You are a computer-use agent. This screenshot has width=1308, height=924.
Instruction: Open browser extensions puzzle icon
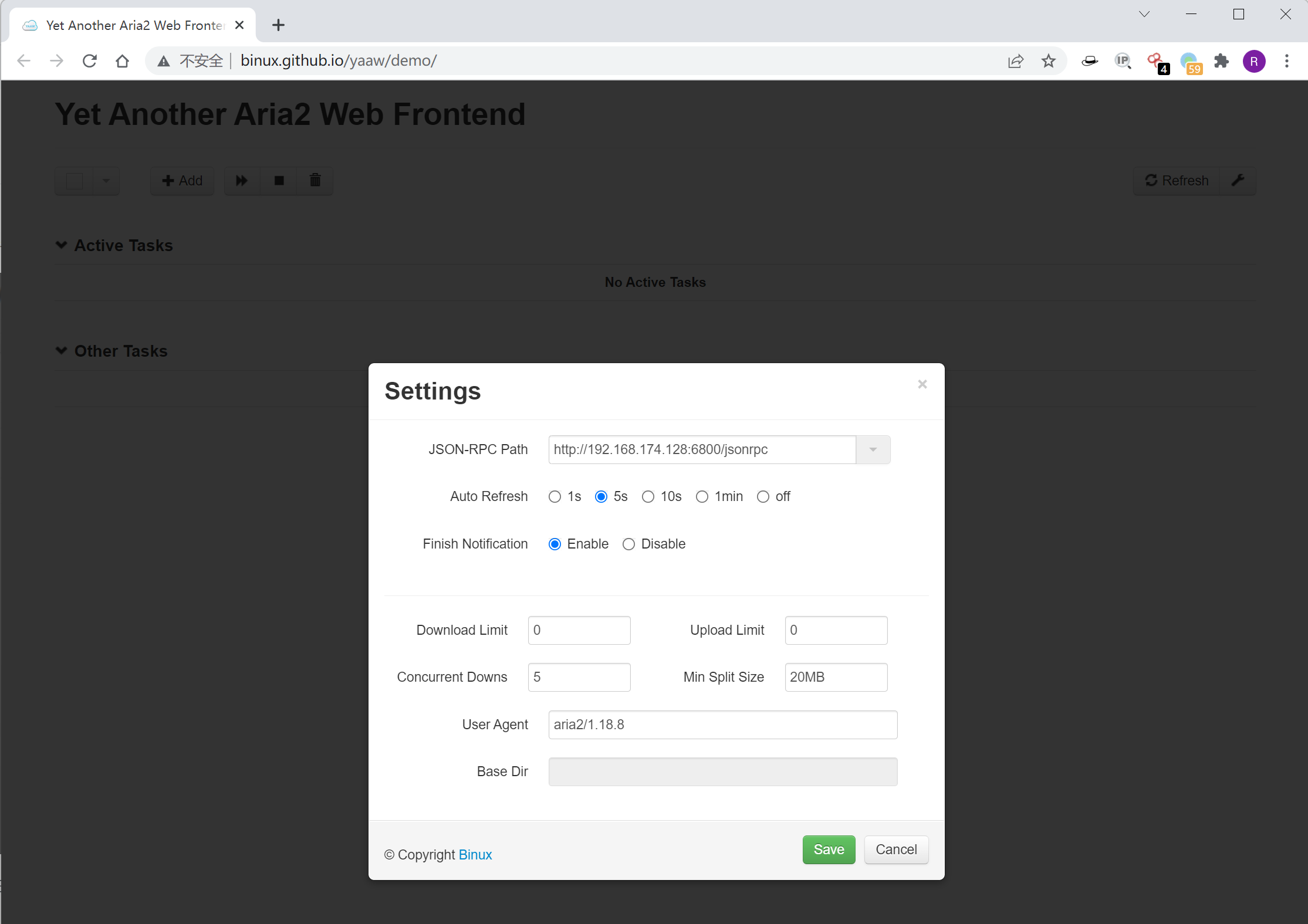tap(1222, 61)
